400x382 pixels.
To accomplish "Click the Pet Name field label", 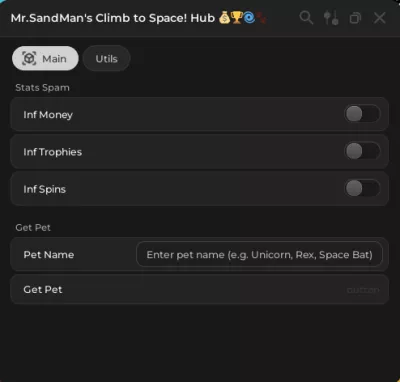I will click(x=49, y=255).
